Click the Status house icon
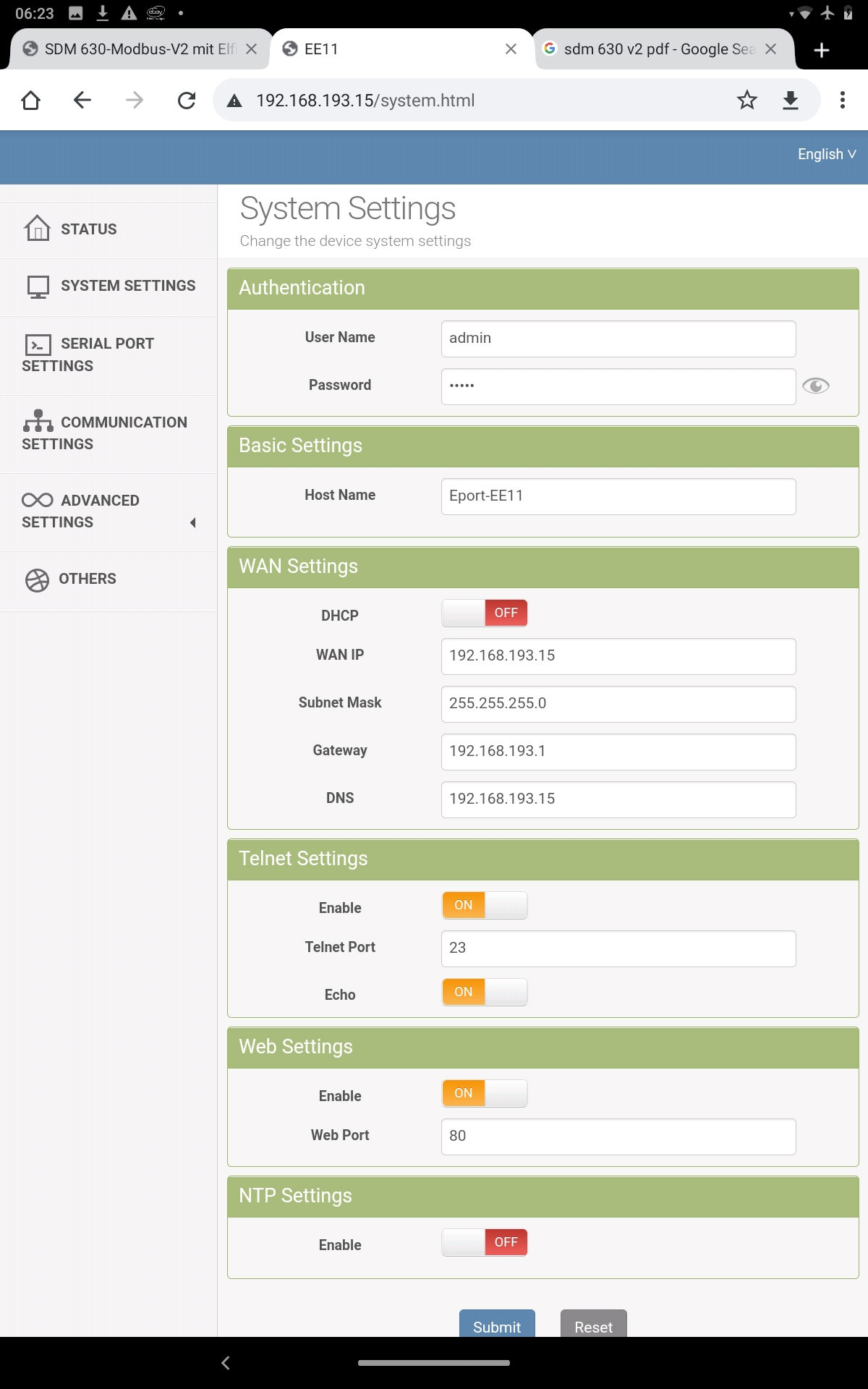This screenshot has height=1389, width=868. (37, 228)
